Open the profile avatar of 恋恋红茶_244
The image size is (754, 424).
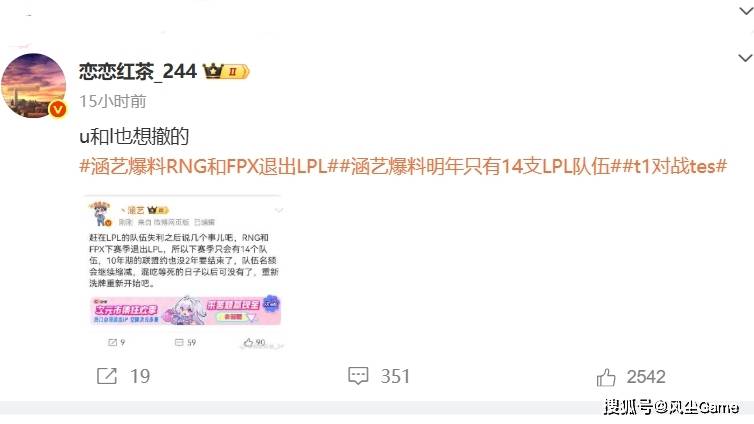point(33,86)
